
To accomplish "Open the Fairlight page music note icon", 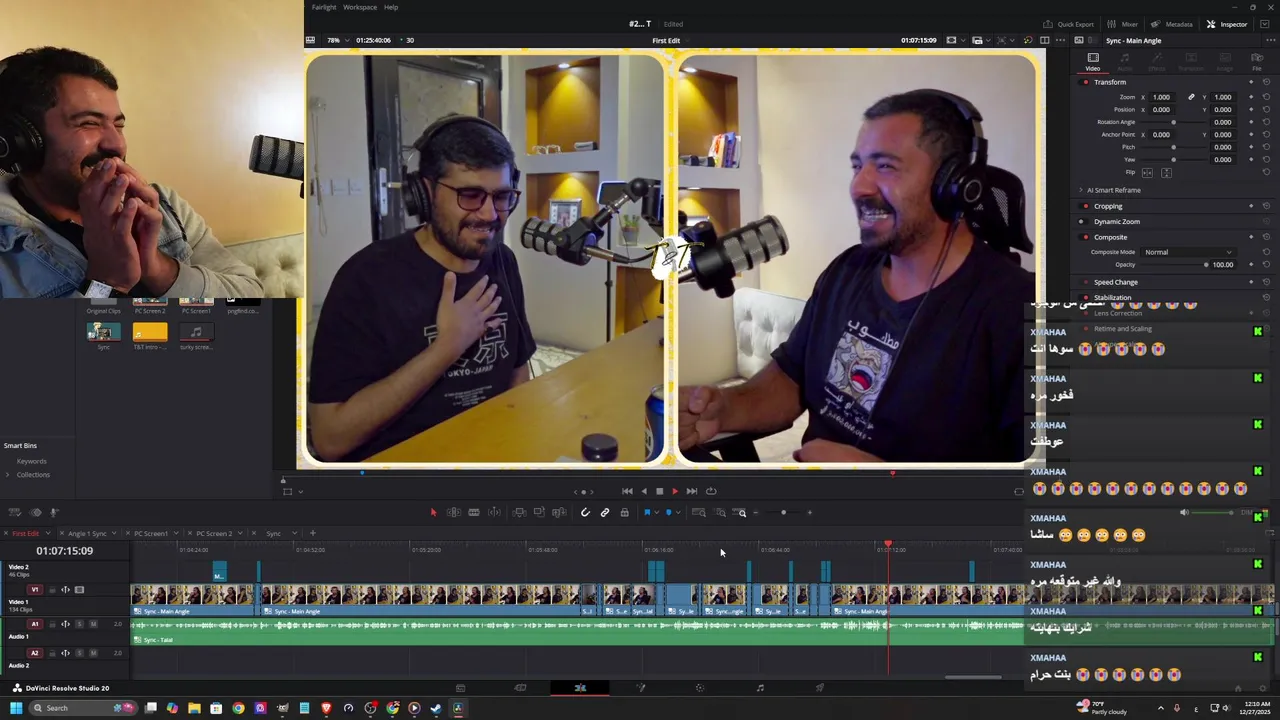I will click(x=760, y=688).
